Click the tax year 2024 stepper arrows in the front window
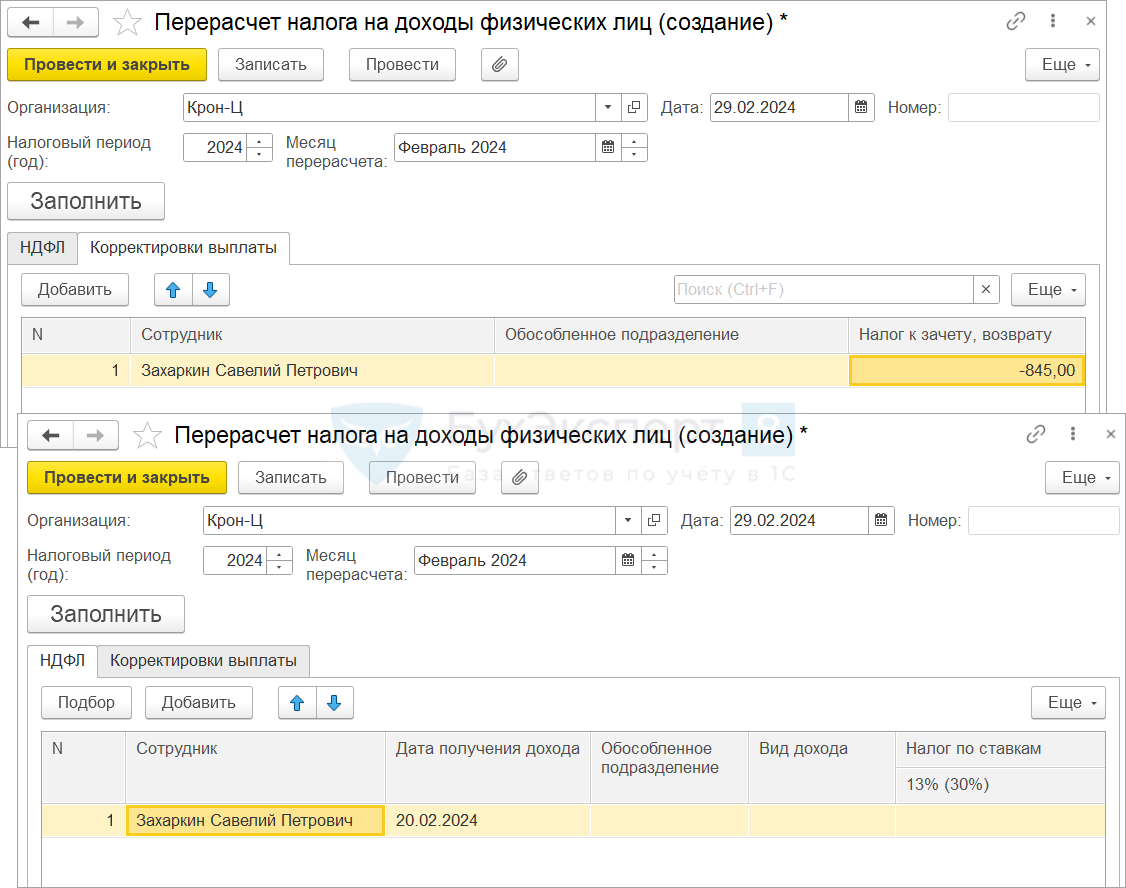The width and height of the screenshot is (1126, 888). coord(281,560)
